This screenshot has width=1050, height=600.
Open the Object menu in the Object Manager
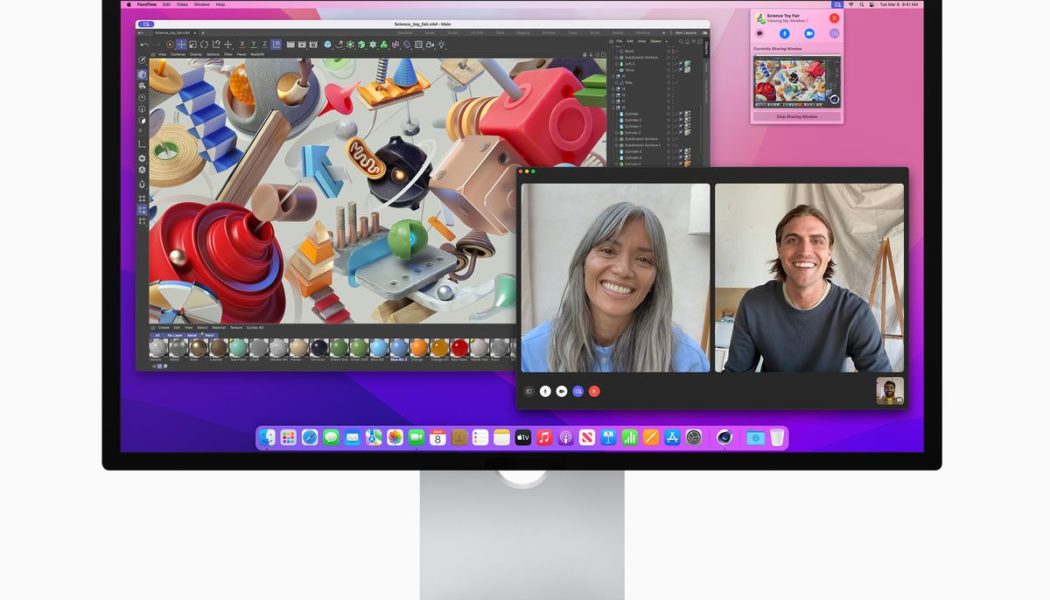pyautogui.click(x=656, y=41)
